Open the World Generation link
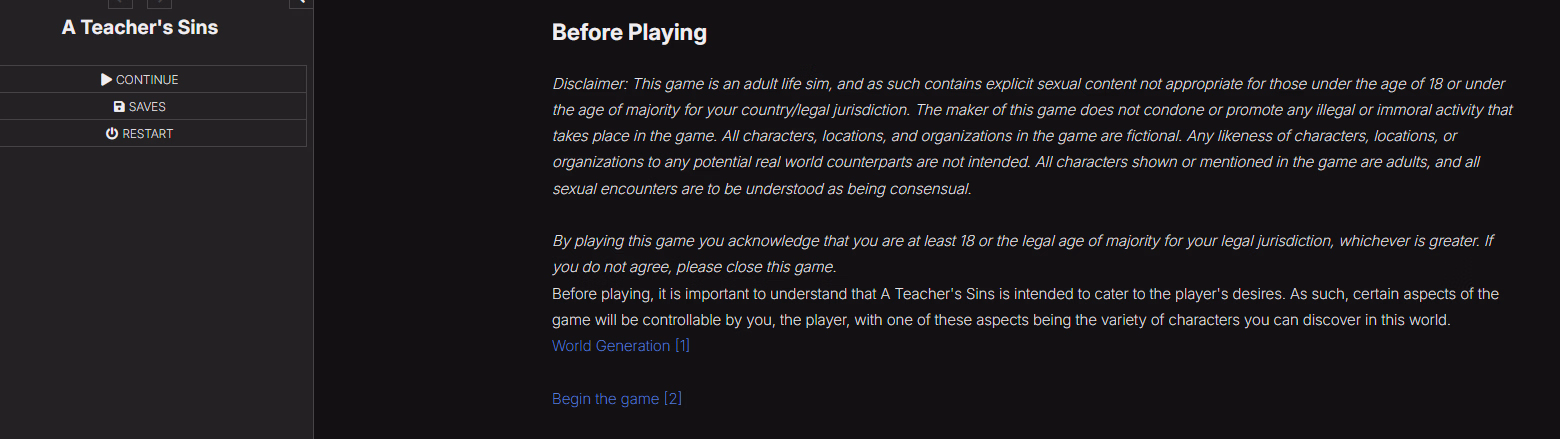 click(611, 346)
